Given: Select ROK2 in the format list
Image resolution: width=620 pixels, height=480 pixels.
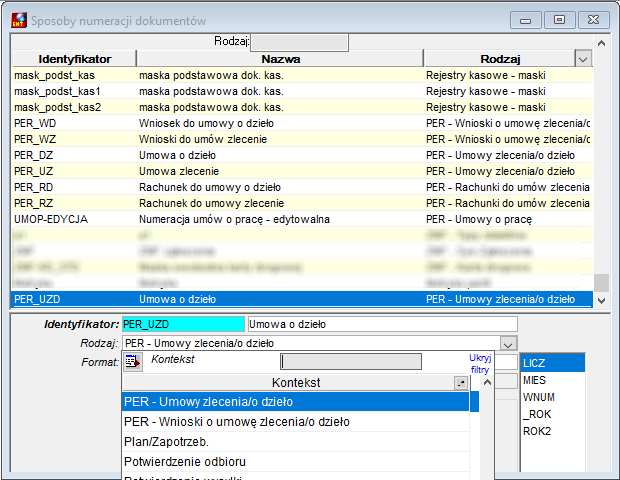Looking at the screenshot, I should pyautogui.click(x=553, y=431).
